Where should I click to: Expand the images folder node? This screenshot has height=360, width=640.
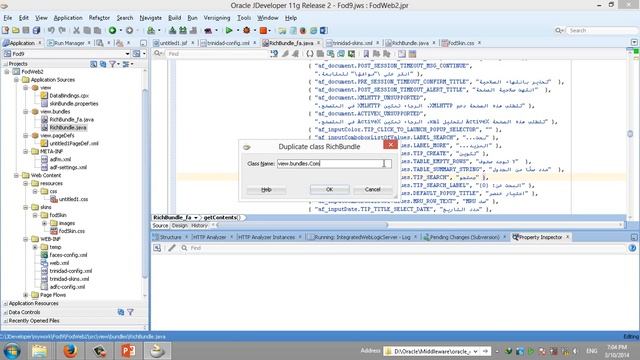point(44,223)
